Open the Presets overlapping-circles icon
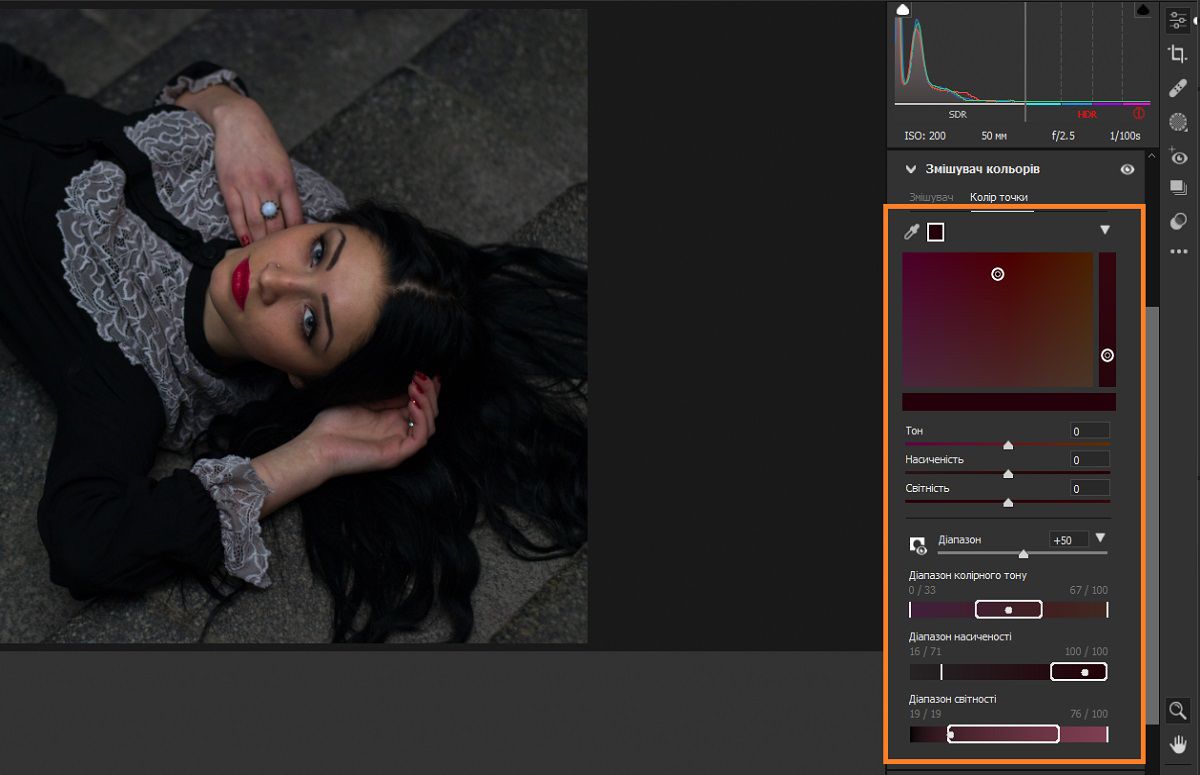1200x775 pixels. [1178, 221]
